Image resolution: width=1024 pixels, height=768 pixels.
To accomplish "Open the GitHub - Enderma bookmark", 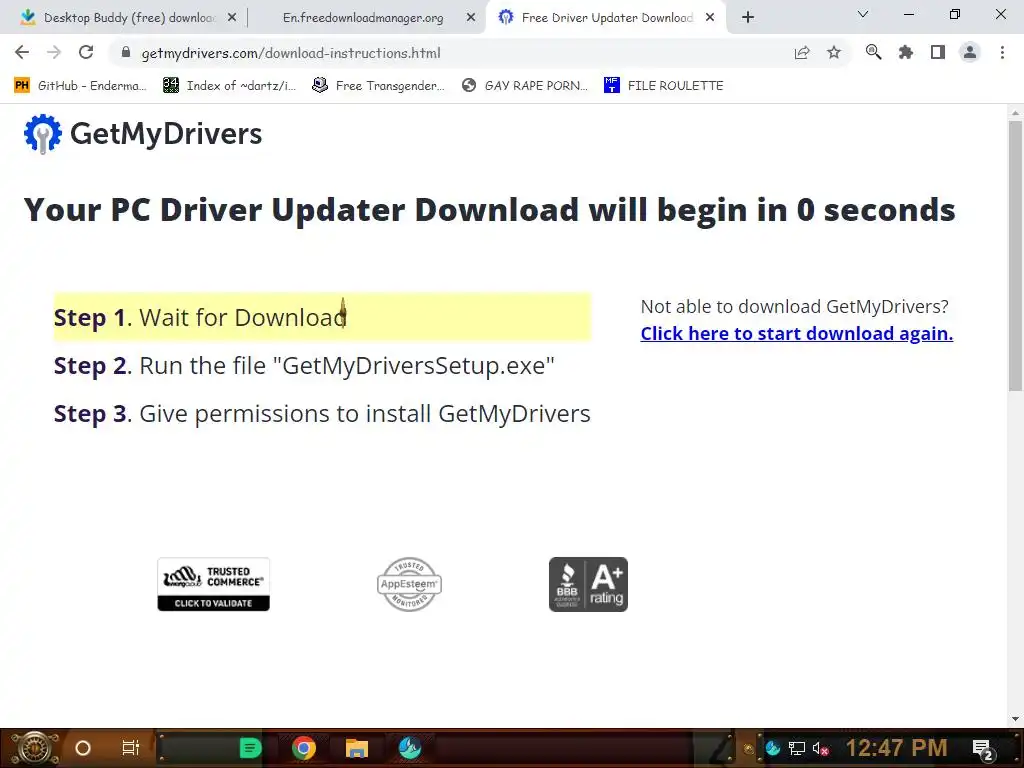I will point(80,86).
